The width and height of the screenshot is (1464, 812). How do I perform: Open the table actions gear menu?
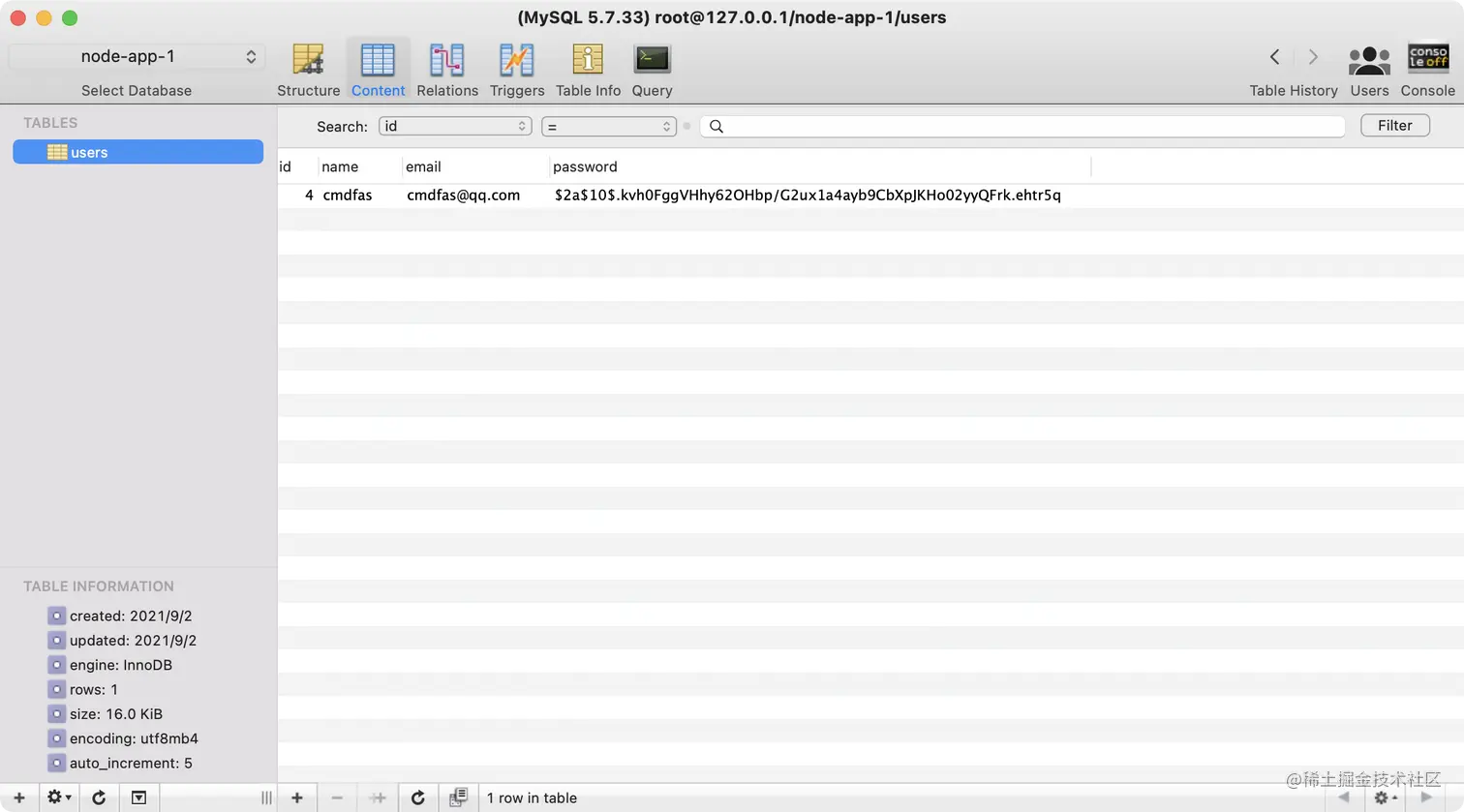point(59,797)
